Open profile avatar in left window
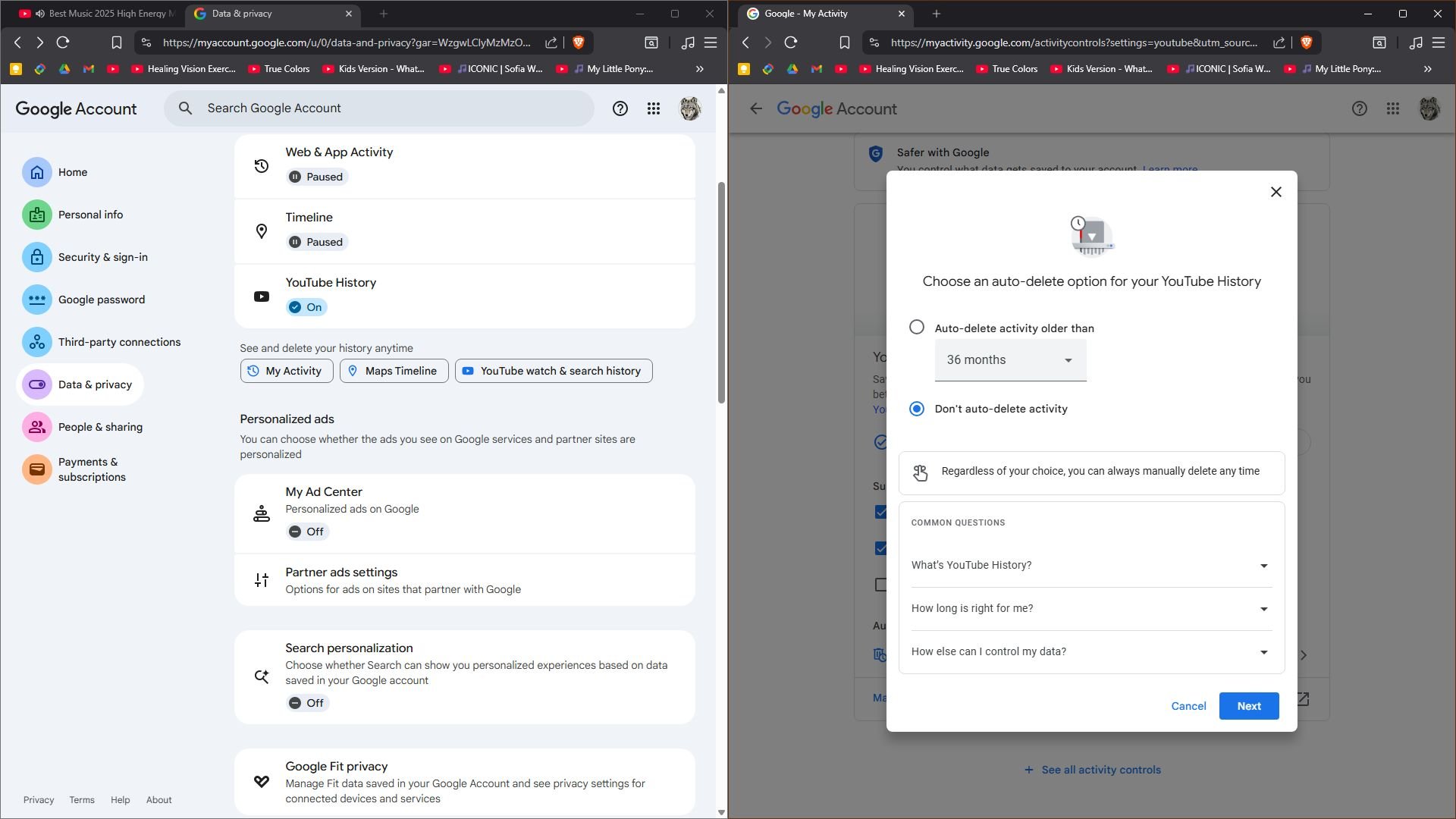 (x=690, y=108)
